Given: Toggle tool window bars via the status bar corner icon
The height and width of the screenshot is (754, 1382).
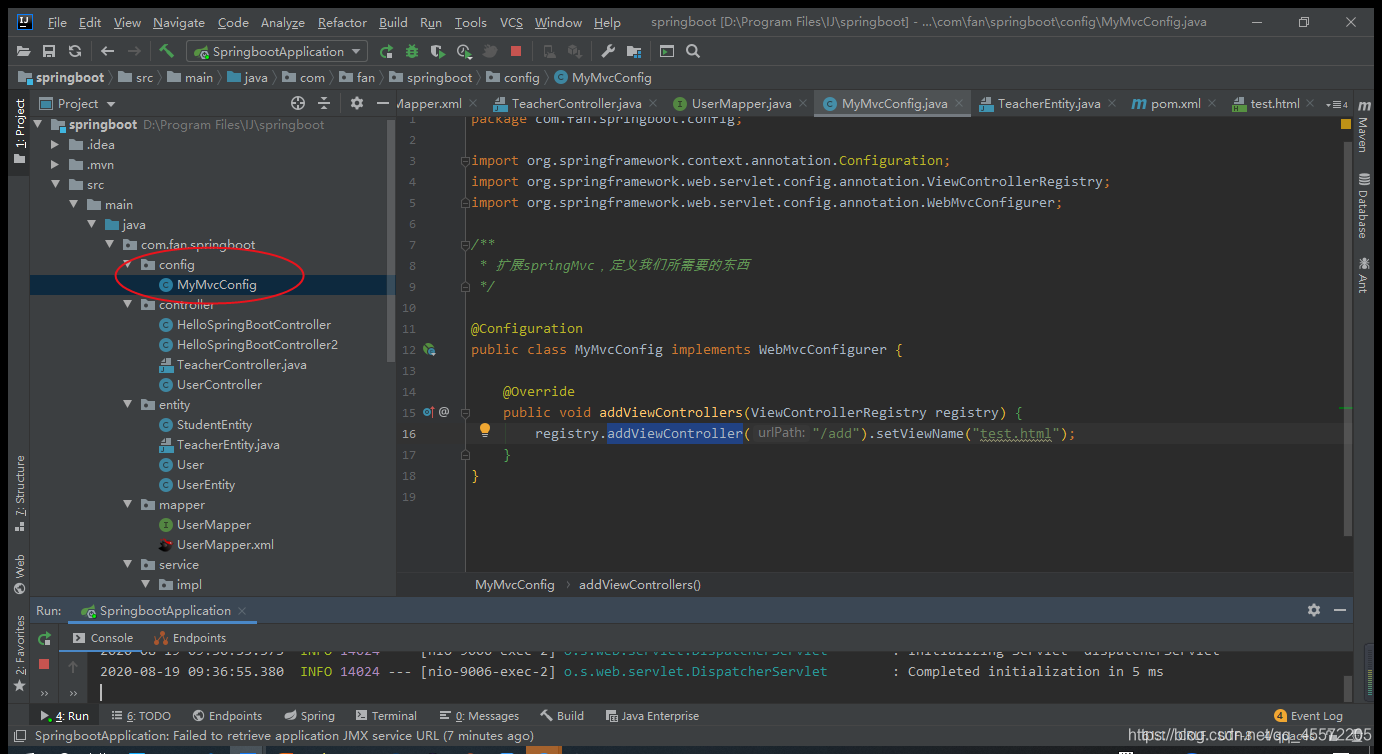Looking at the screenshot, I should (20, 736).
